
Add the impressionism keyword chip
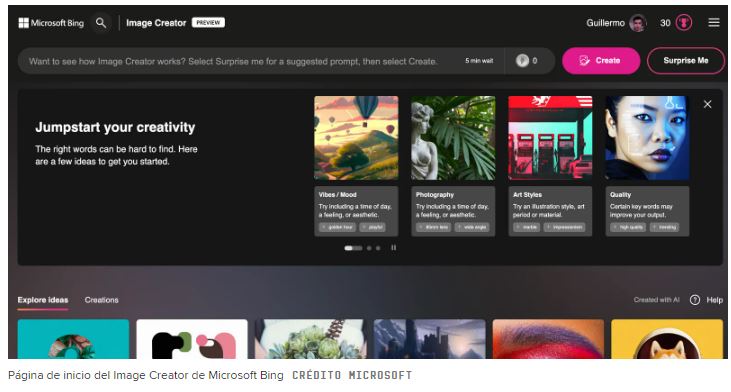tap(565, 227)
